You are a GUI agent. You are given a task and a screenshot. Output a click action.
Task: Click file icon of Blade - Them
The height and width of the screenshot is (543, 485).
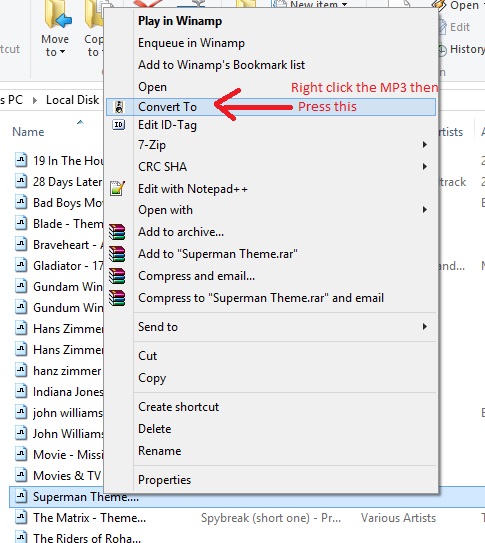[x=21, y=223]
